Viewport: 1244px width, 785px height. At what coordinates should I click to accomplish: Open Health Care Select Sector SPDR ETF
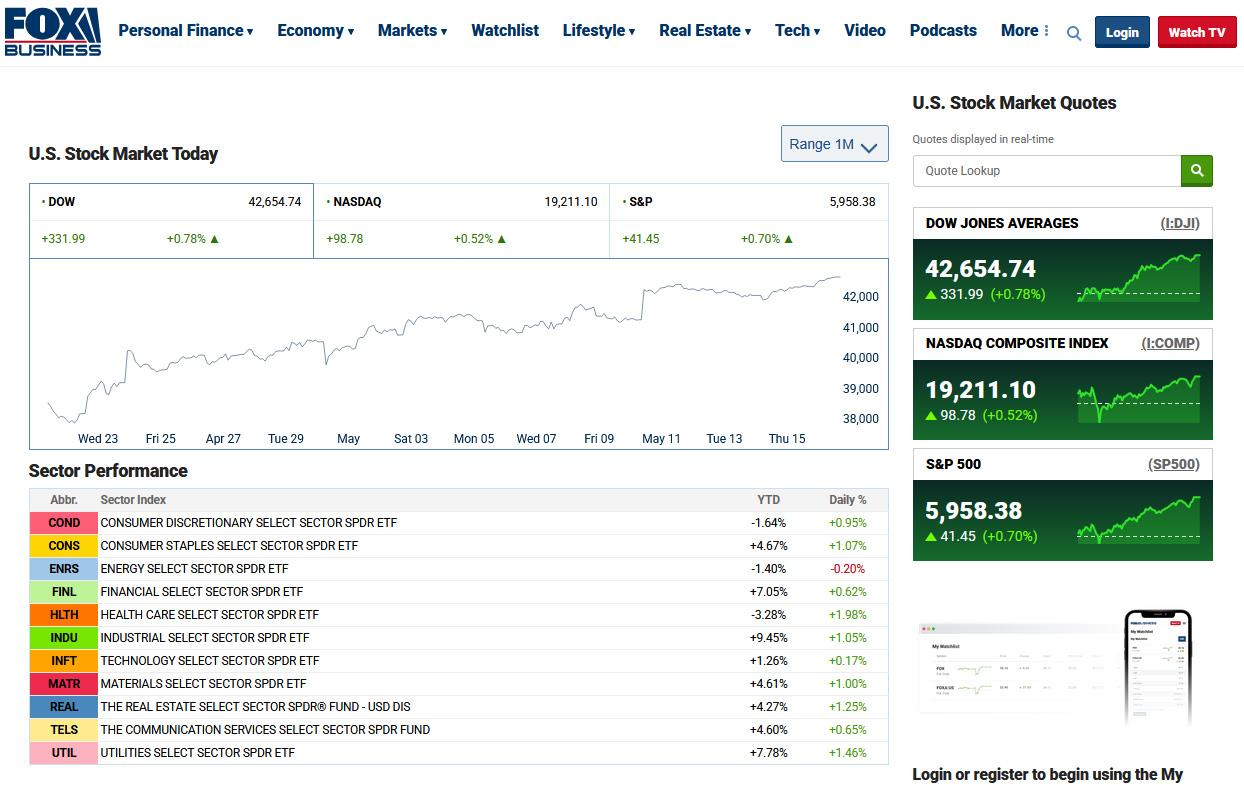click(x=210, y=615)
